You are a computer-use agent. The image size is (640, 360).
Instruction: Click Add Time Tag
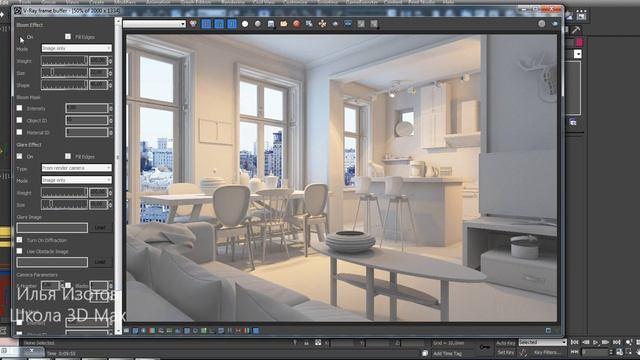pyautogui.click(x=447, y=353)
